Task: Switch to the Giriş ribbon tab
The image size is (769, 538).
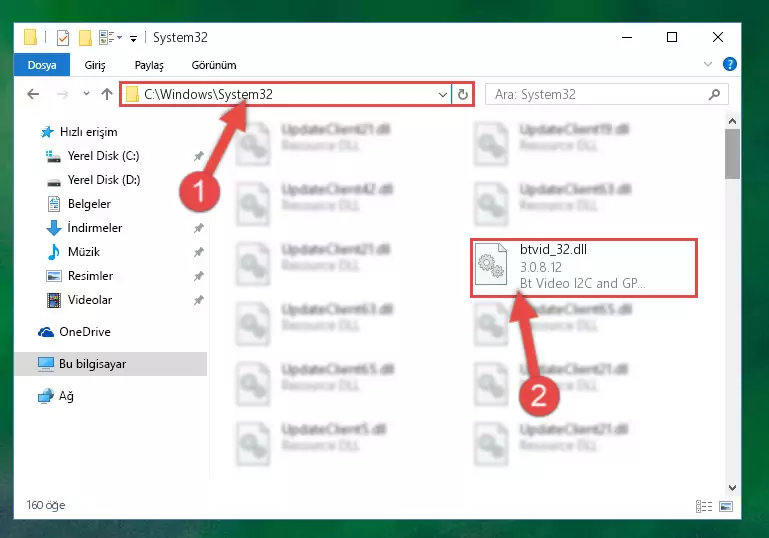Action: pyautogui.click(x=95, y=65)
